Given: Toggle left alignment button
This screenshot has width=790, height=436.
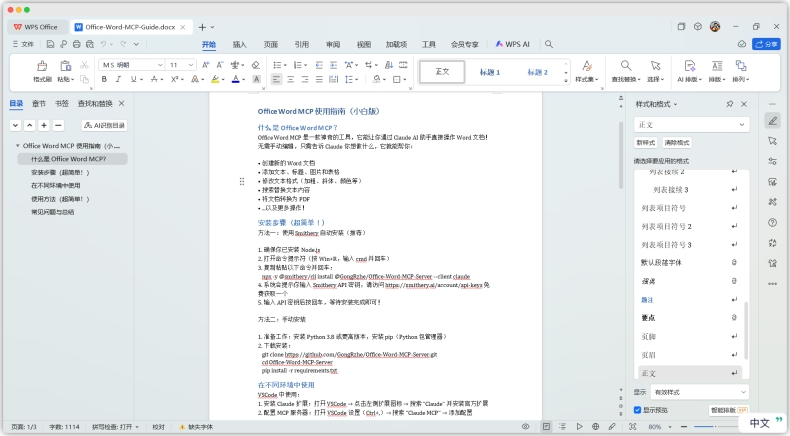Looking at the screenshot, I should click(277, 79).
